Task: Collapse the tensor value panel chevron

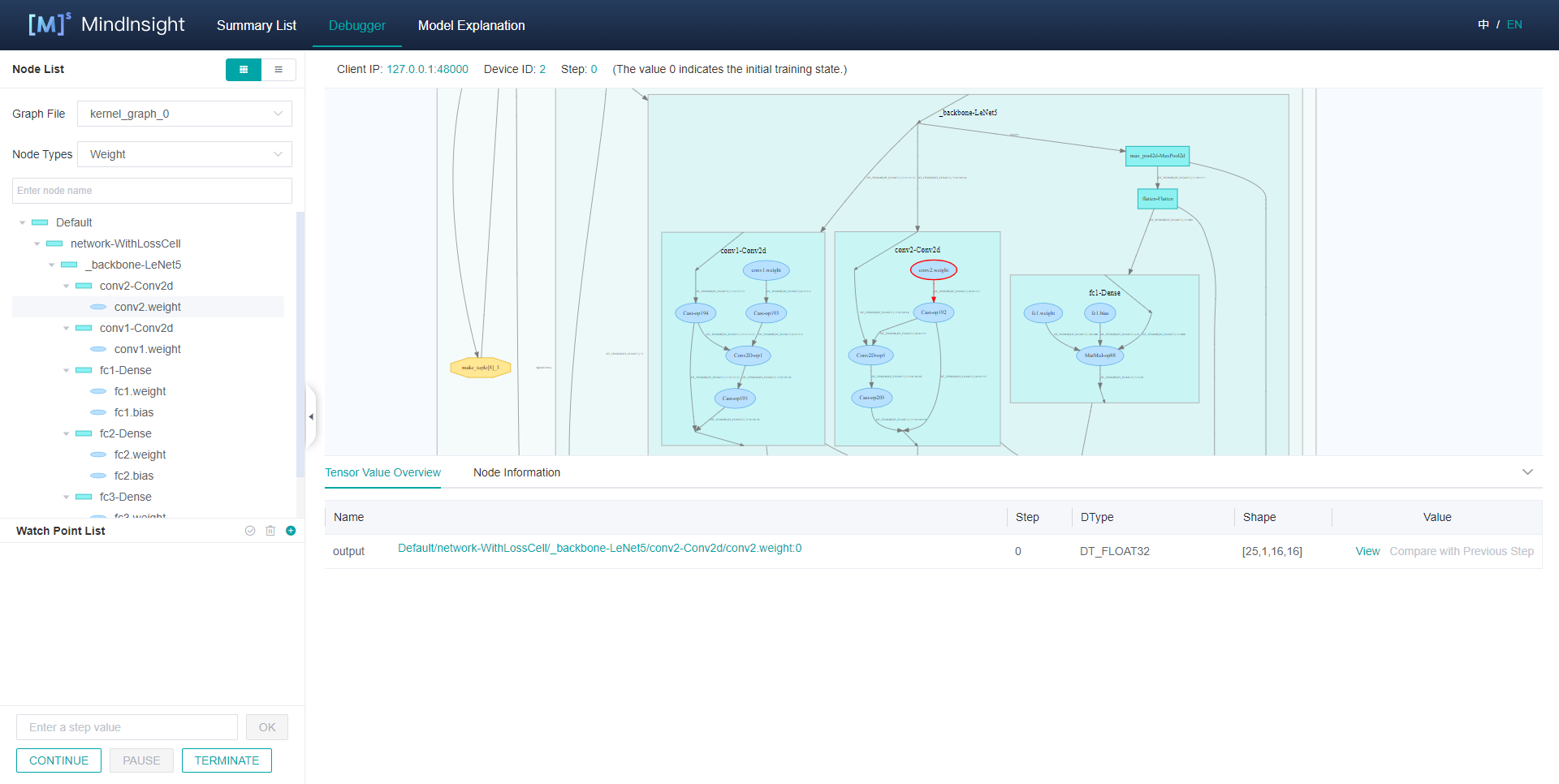Action: pyautogui.click(x=1527, y=472)
